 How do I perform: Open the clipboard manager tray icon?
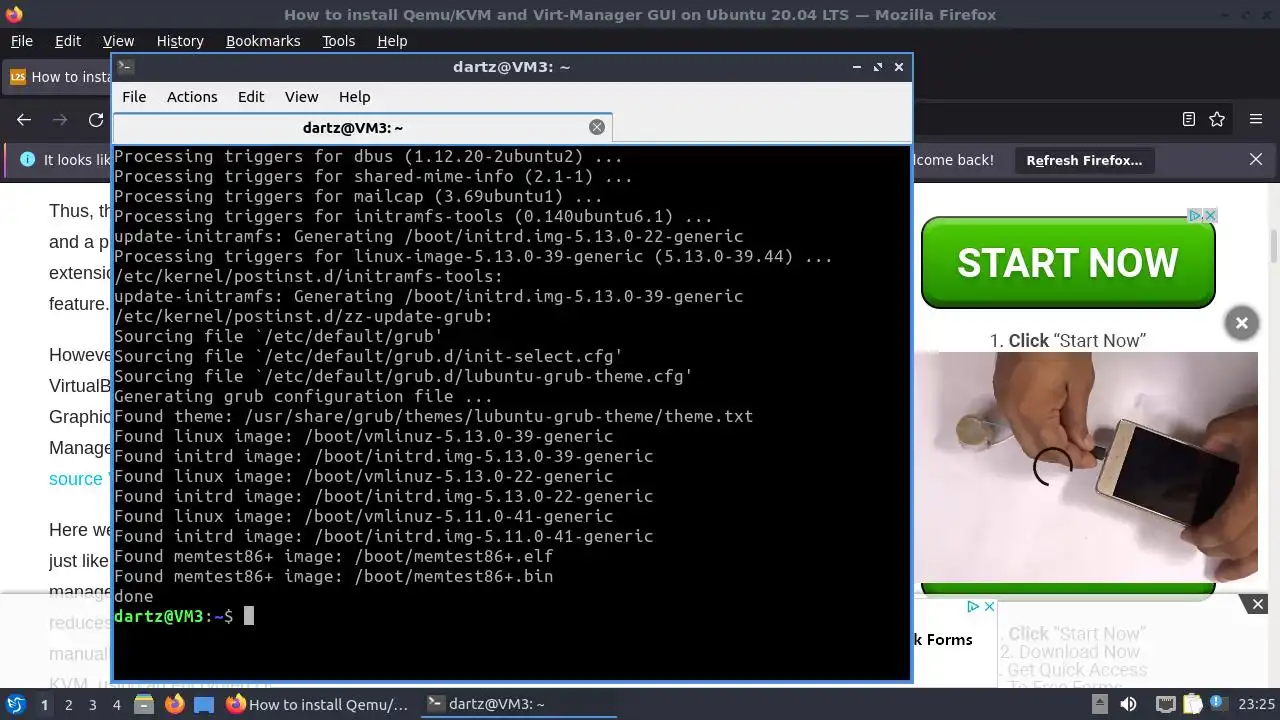point(1194,704)
